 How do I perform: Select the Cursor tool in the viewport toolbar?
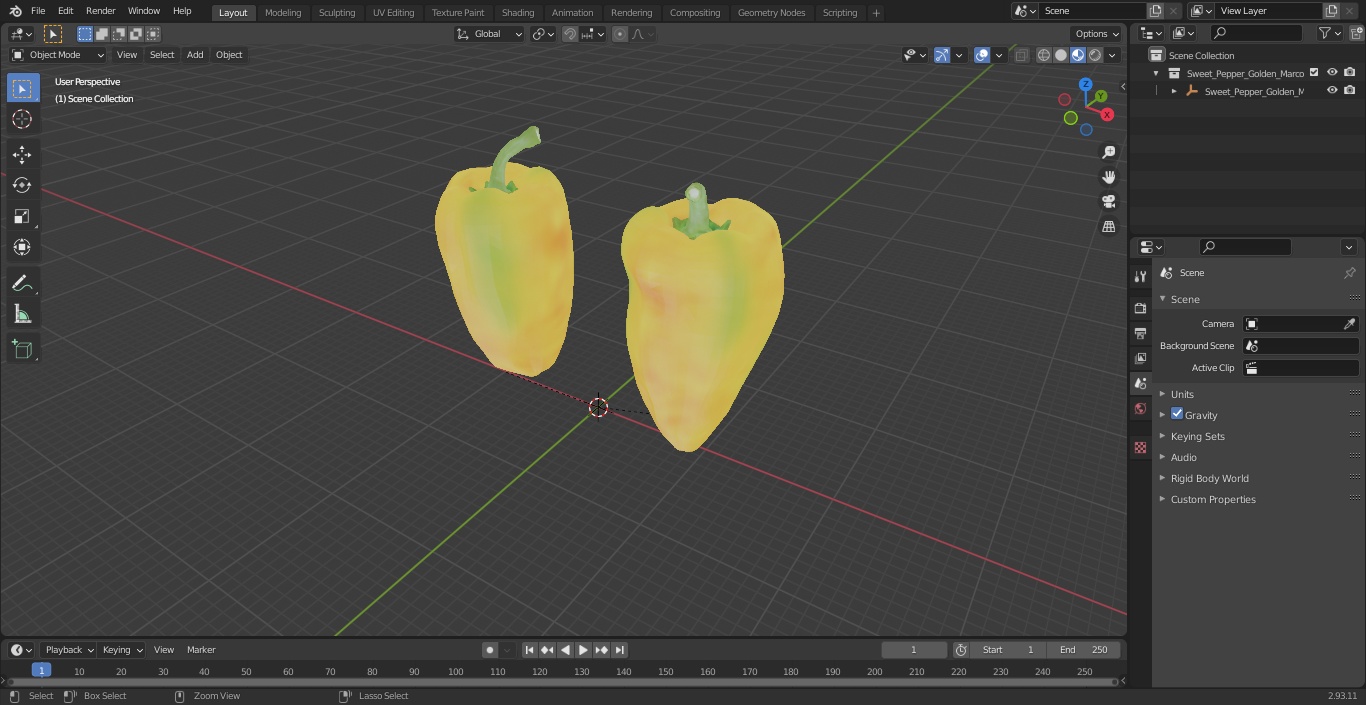pyautogui.click(x=22, y=119)
